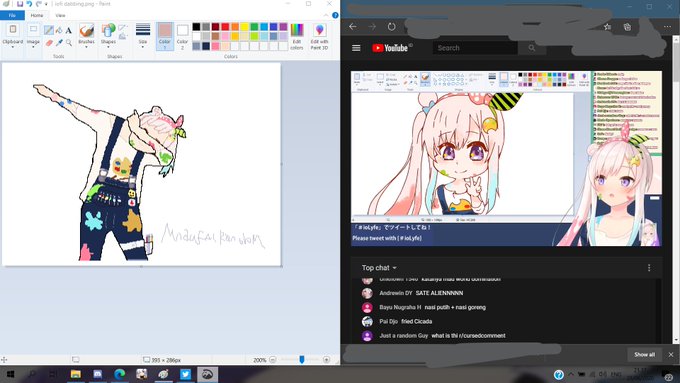Open the browser collections icon
680x383 pixels.
tap(627, 26)
